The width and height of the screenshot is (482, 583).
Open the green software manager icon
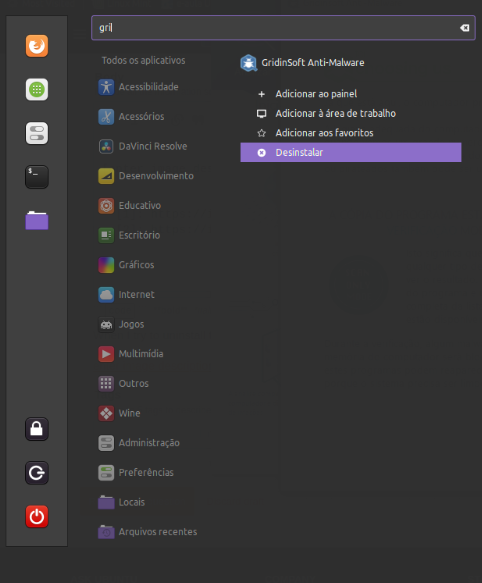[x=37, y=90]
